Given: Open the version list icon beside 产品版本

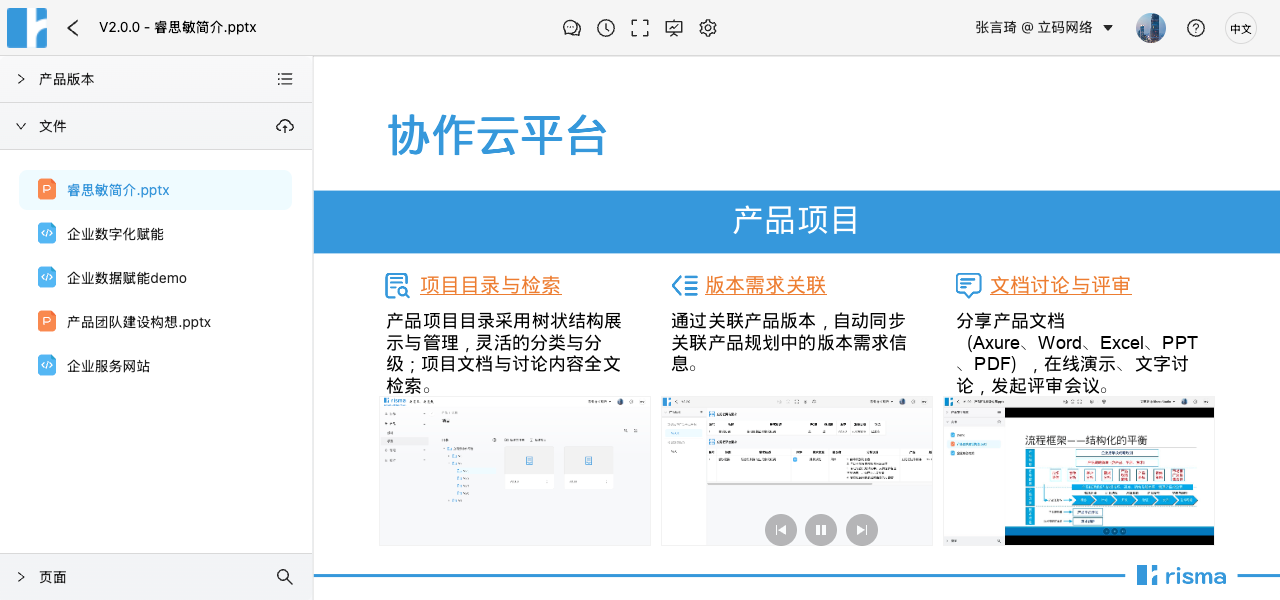Looking at the screenshot, I should tap(285, 78).
